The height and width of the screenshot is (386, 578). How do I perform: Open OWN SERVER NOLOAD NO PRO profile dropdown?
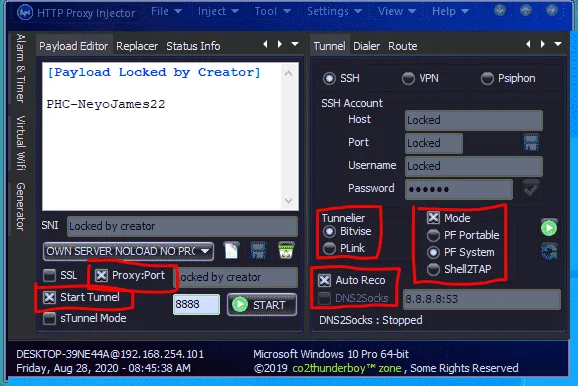[128, 251]
